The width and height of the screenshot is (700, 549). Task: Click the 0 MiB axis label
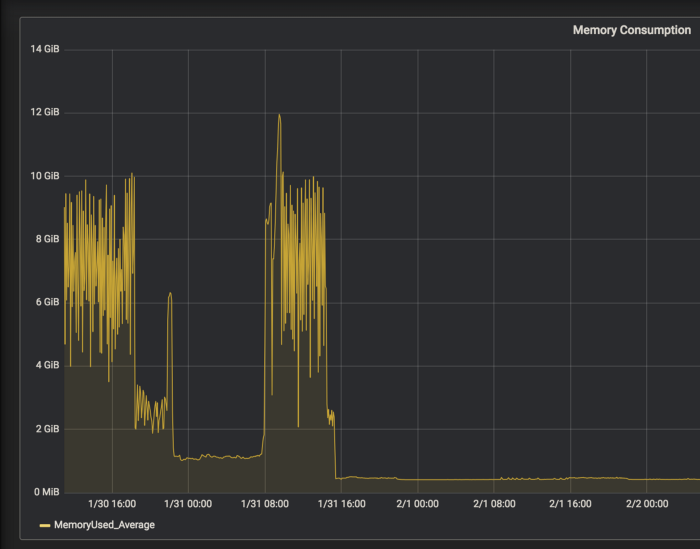pyautogui.click(x=46, y=492)
